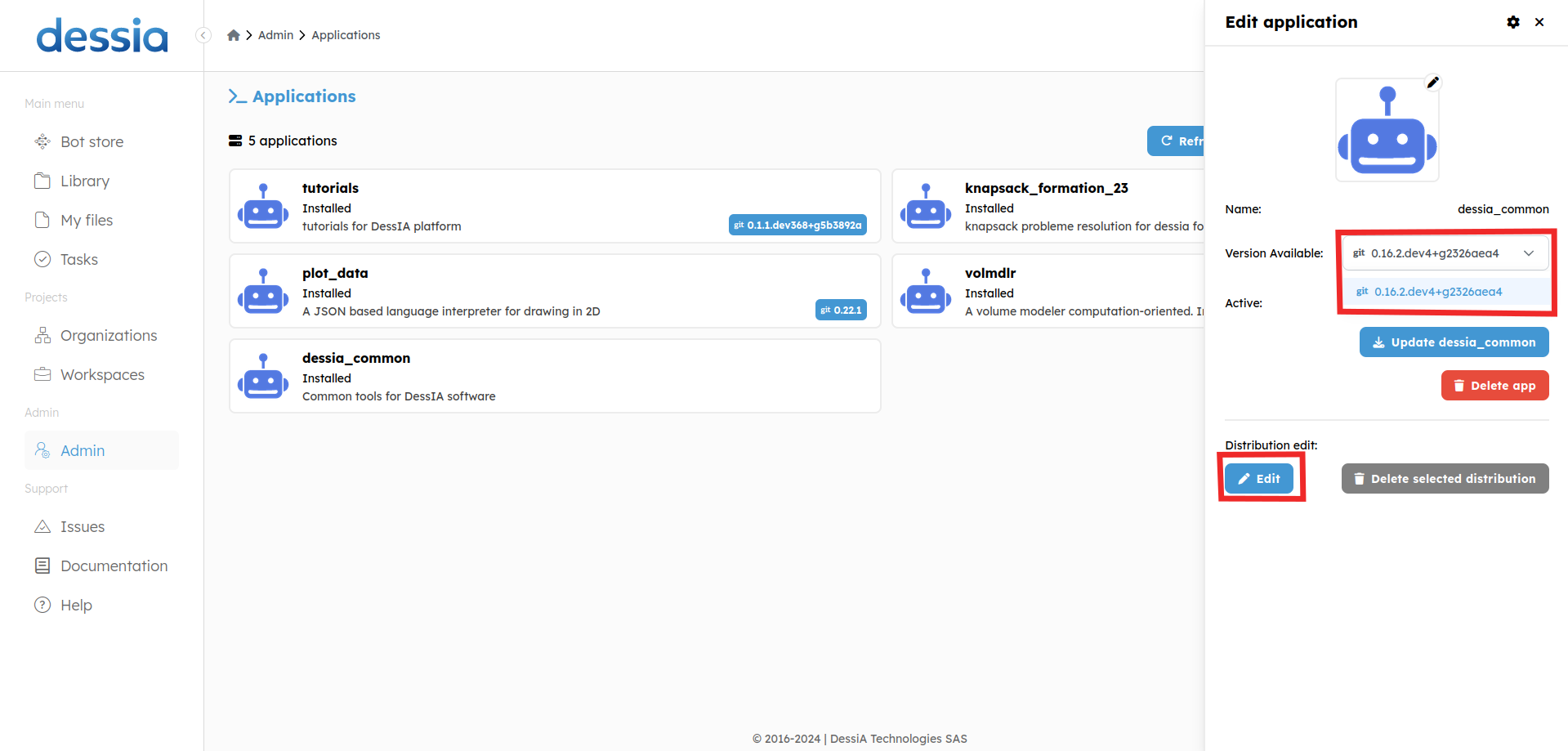Open Bot store in the sidebar
Screen dimensions: 1568x751
click(101, 141)
